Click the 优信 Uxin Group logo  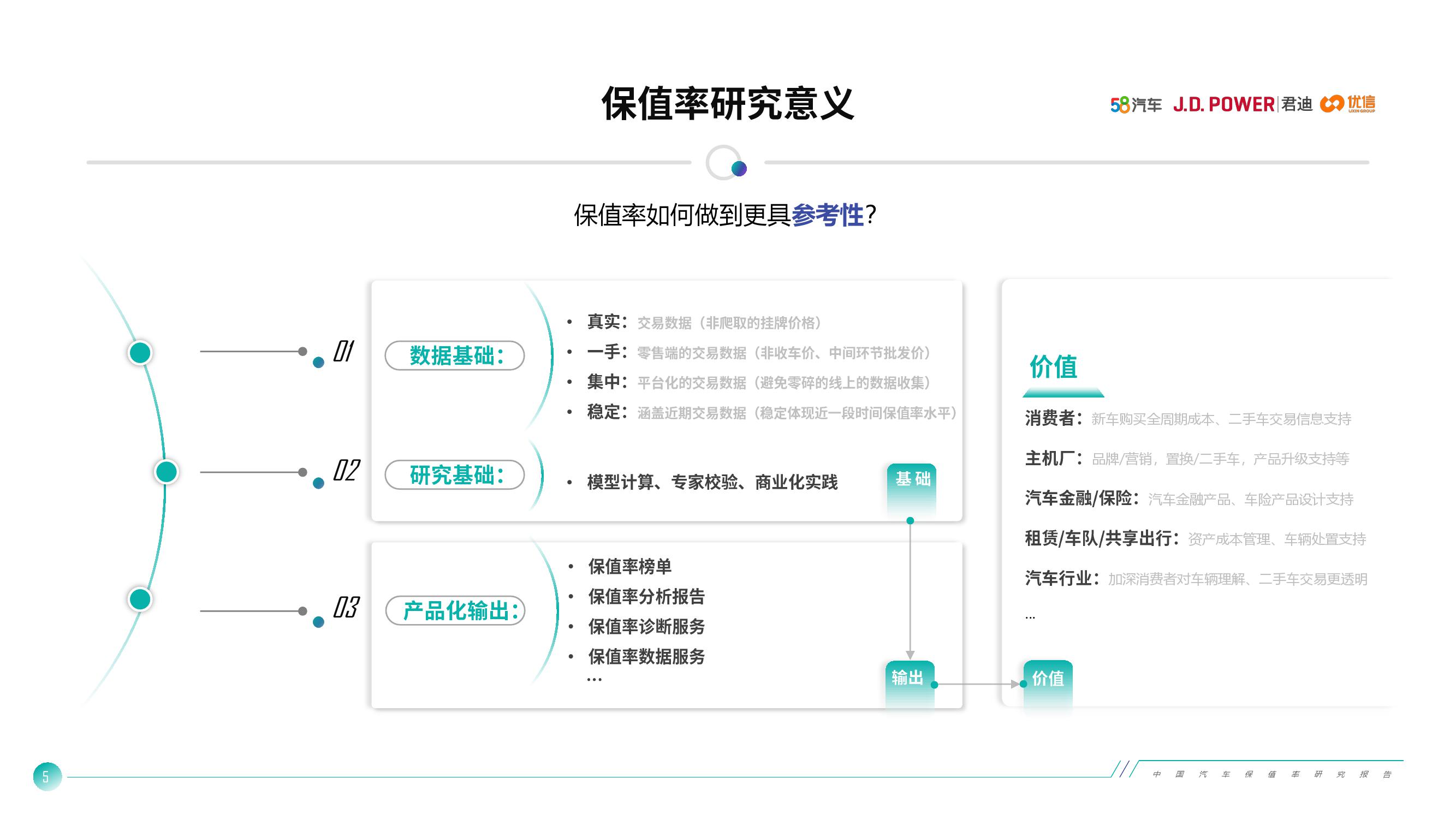[1347, 104]
